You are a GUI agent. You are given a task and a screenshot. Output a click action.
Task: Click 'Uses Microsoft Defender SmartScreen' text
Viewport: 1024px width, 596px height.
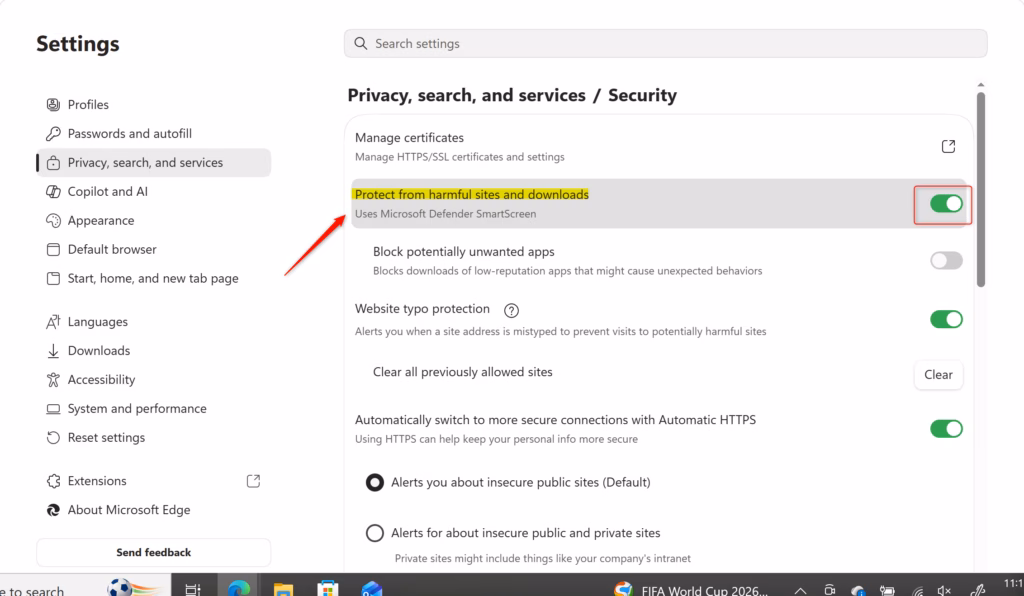tap(445, 214)
